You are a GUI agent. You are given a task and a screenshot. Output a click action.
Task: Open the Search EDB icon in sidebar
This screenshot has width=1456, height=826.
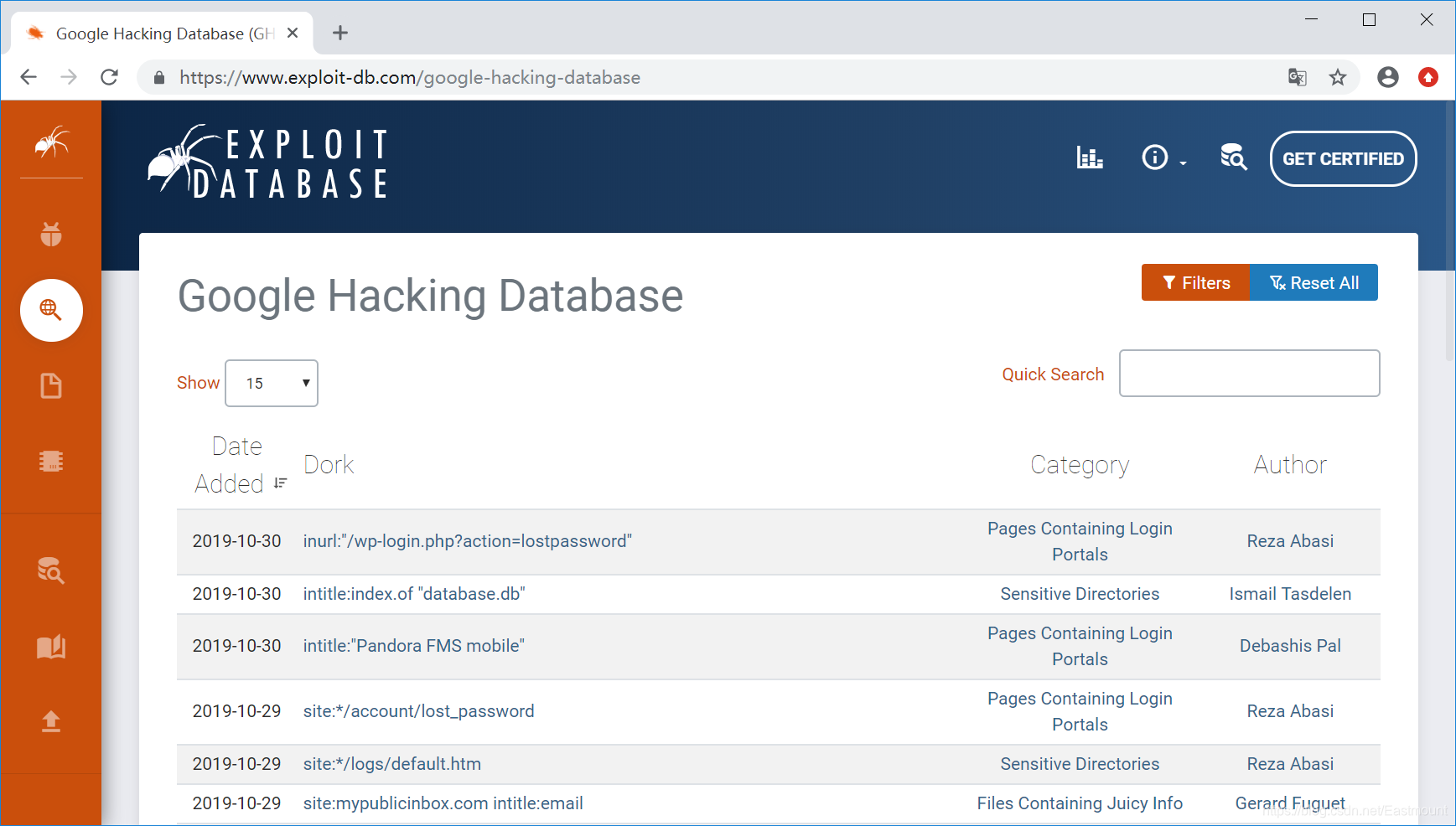click(51, 570)
